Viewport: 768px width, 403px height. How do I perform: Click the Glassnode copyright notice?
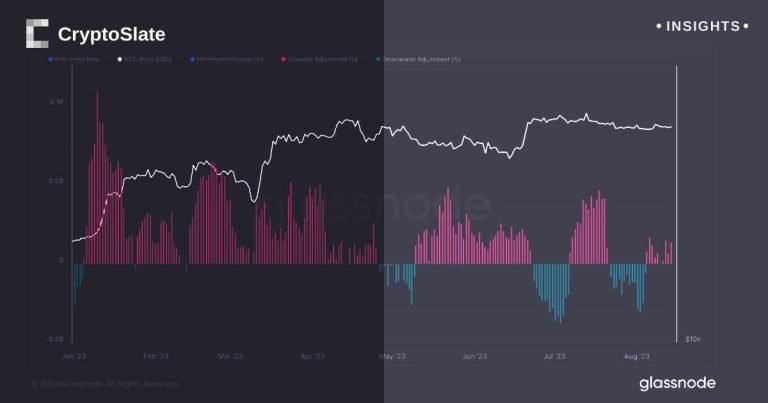[x=105, y=383]
